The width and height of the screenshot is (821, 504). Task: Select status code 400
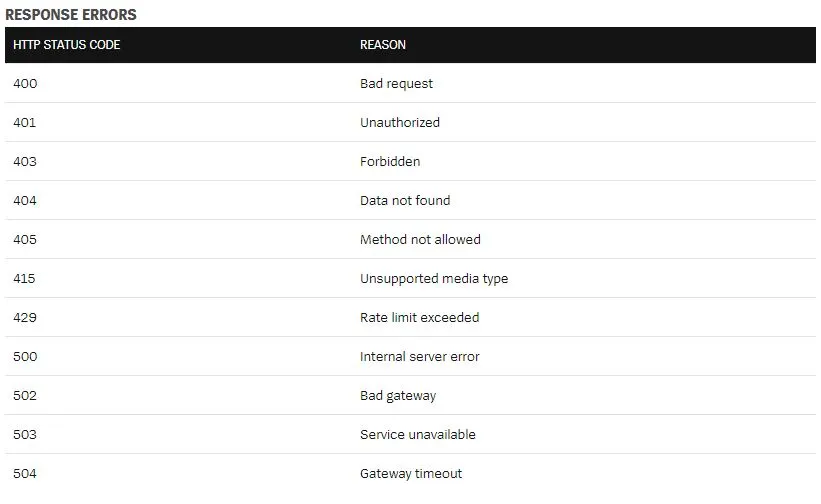pyautogui.click(x=25, y=84)
